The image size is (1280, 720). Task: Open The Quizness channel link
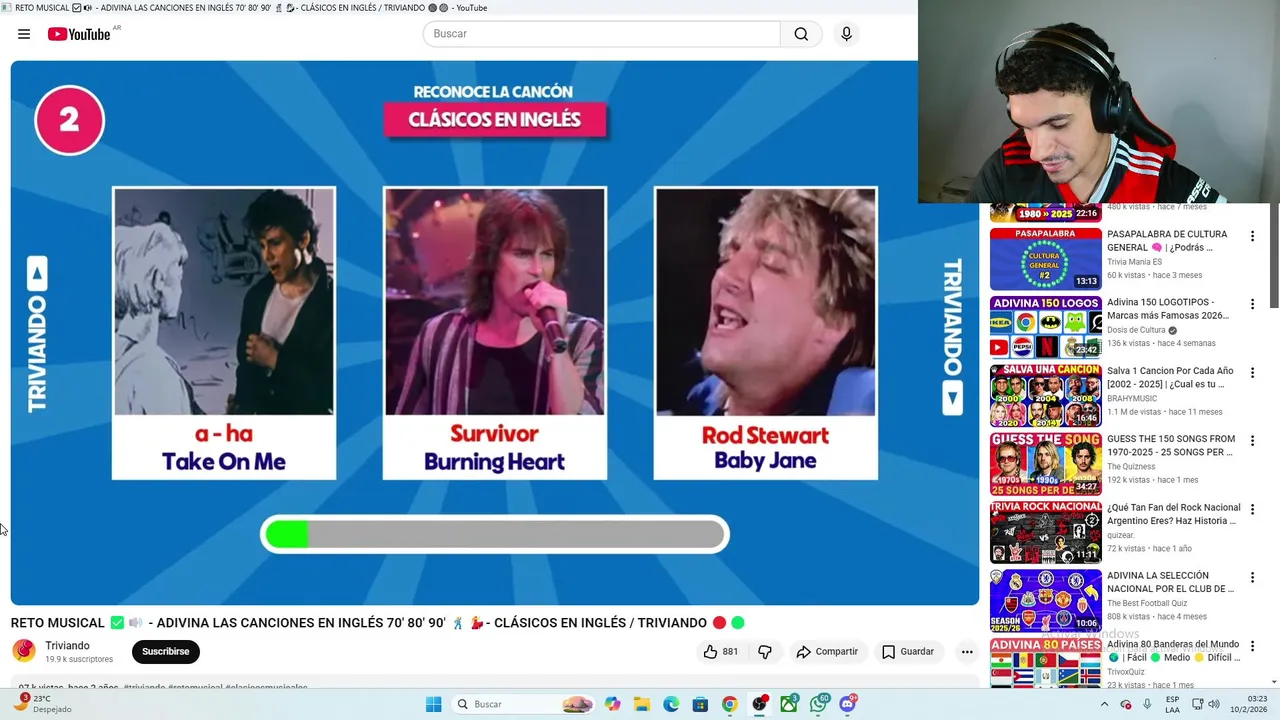click(x=1131, y=467)
